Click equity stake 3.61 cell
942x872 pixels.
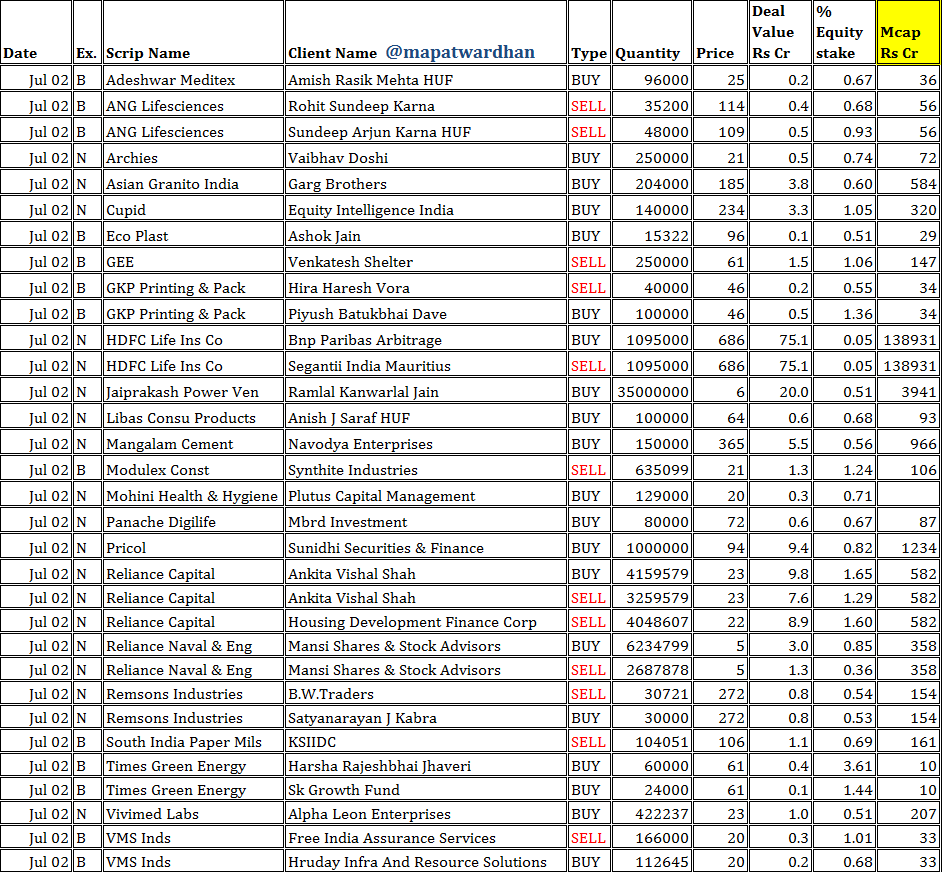click(x=845, y=766)
